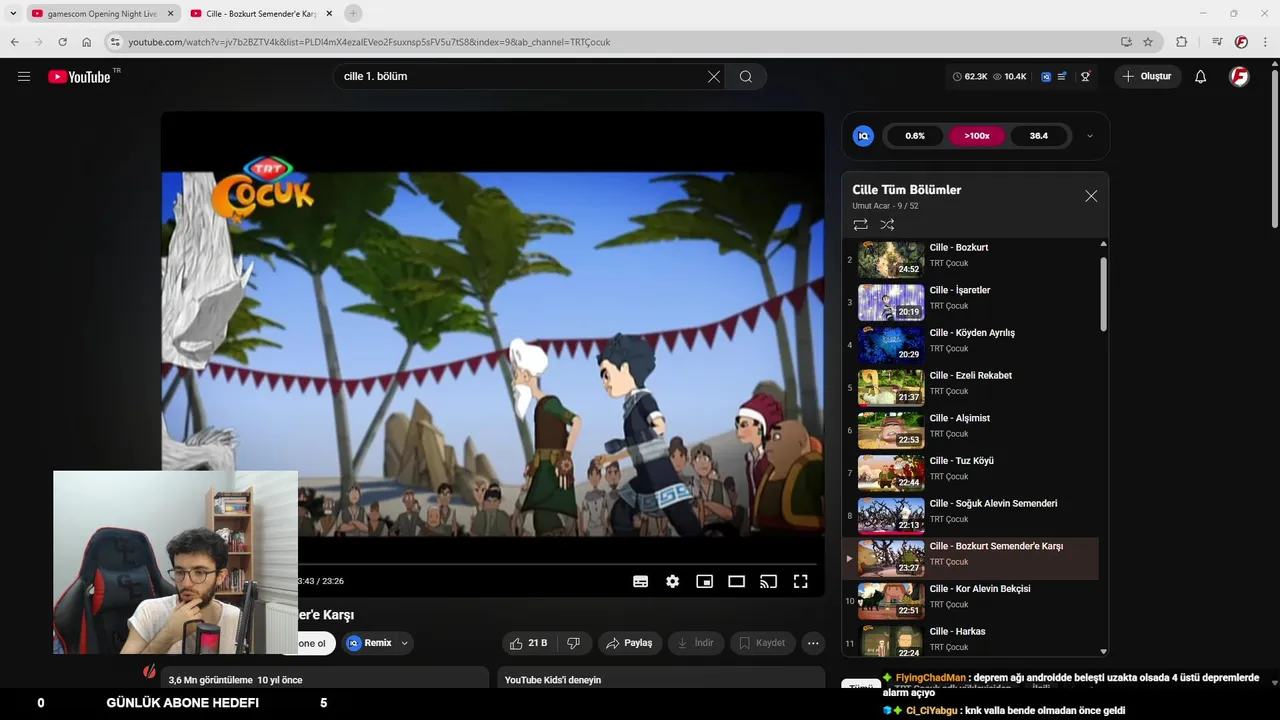
Task: Open the tab search dropdown arrow
Action: coord(13,13)
